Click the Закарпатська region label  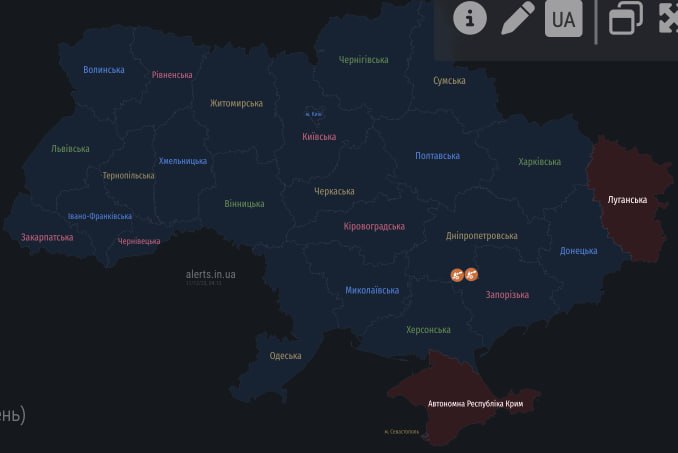tap(46, 238)
